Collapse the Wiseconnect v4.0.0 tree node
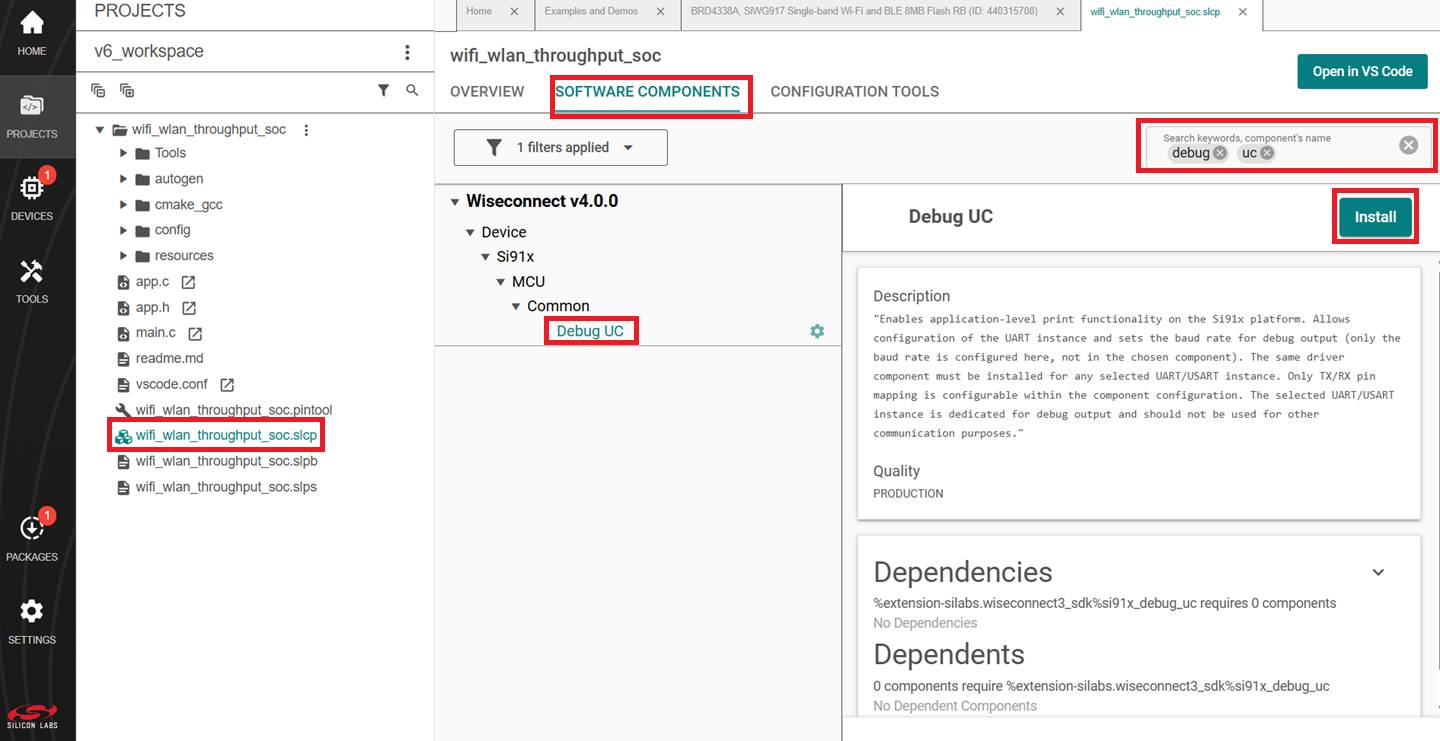This screenshot has width=1440, height=741. point(456,201)
